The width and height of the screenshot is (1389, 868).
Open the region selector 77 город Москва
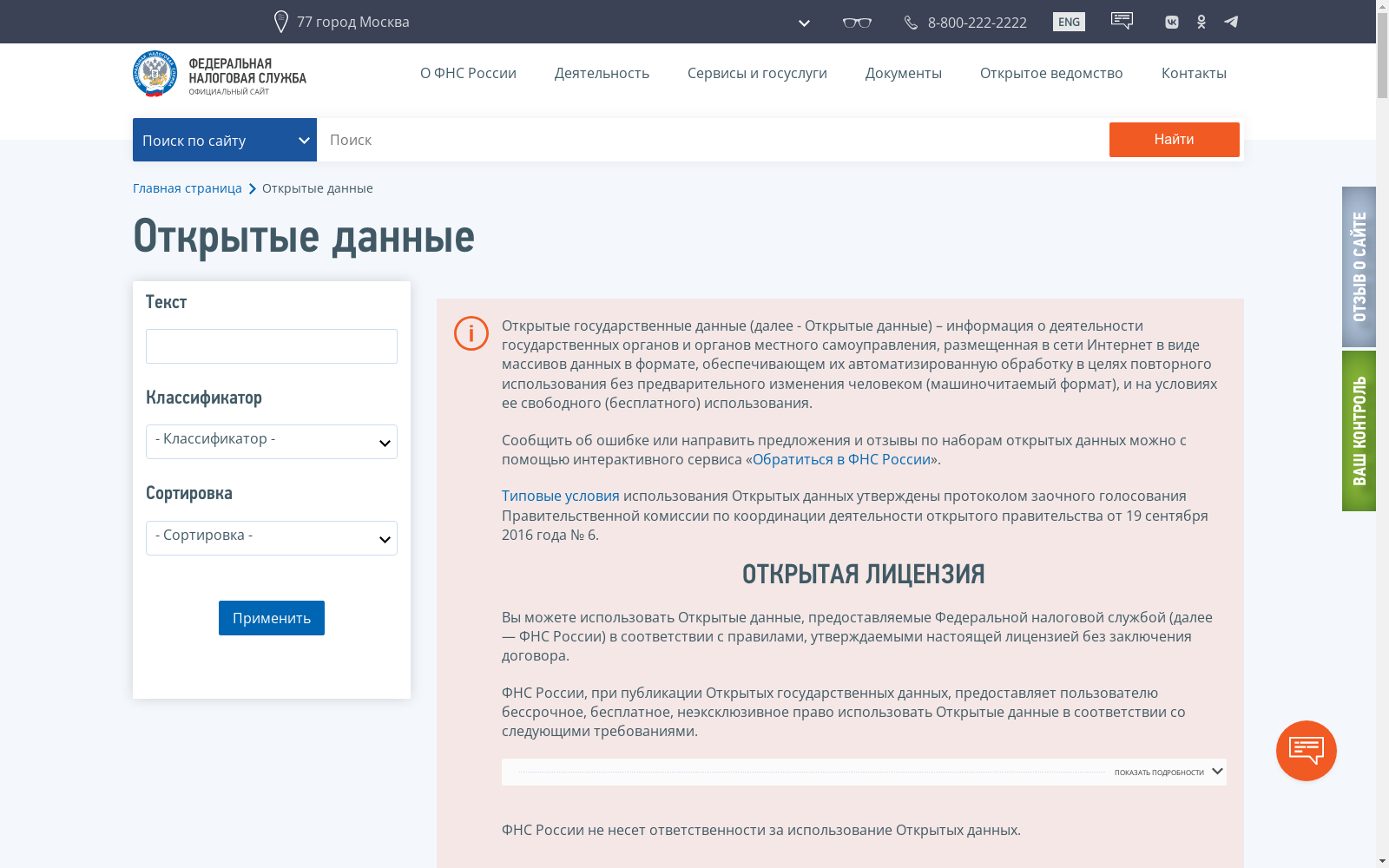point(352,22)
